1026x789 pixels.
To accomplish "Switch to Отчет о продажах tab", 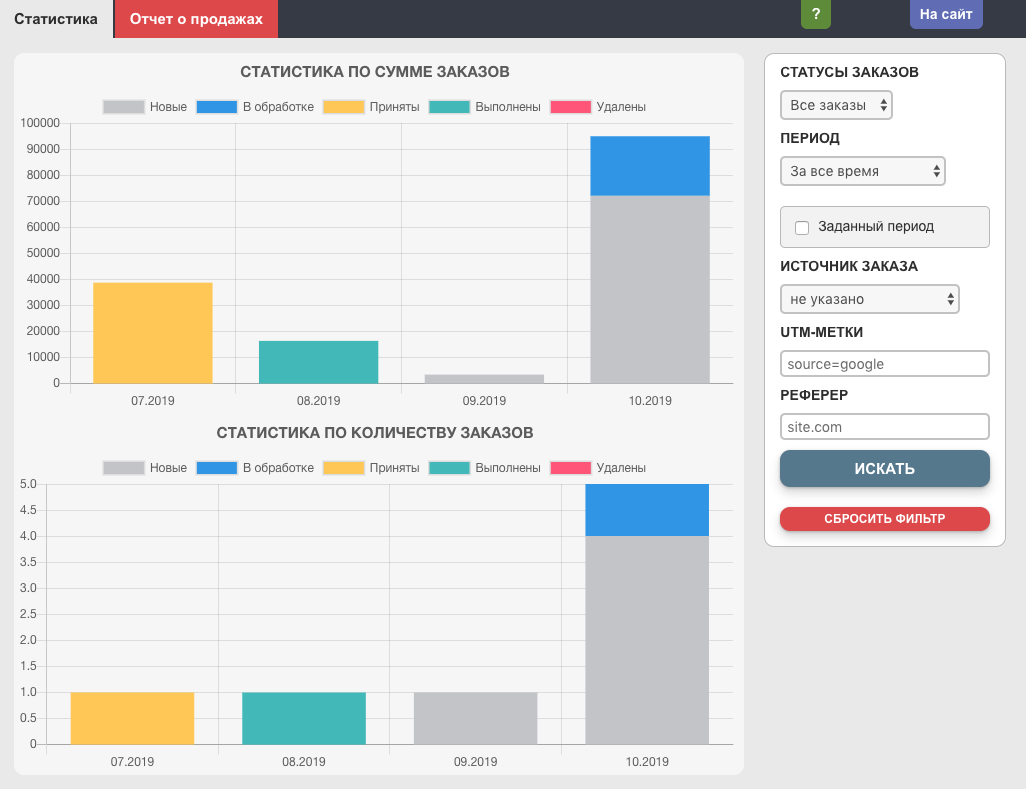I will [x=196, y=19].
